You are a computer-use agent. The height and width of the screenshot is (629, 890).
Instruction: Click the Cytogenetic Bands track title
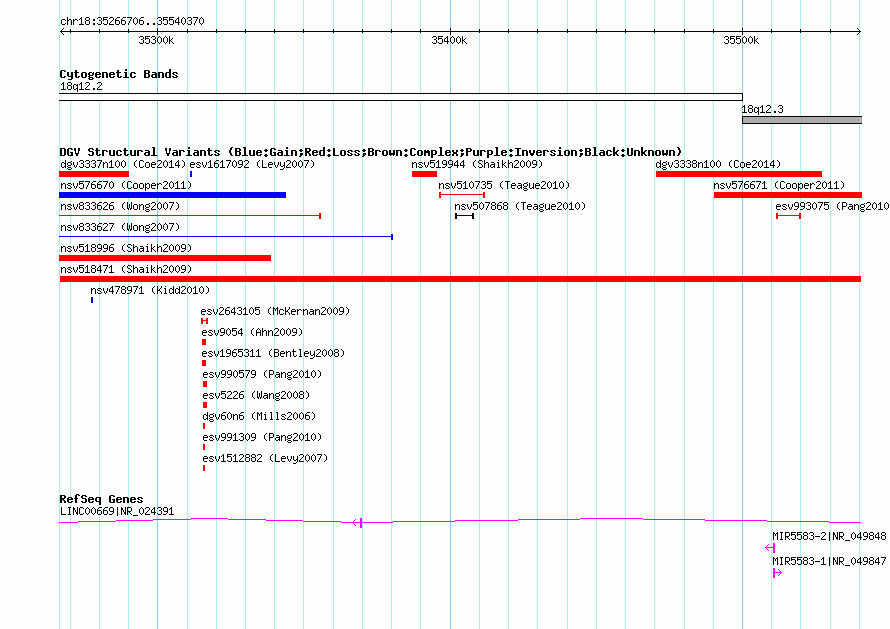coord(119,74)
